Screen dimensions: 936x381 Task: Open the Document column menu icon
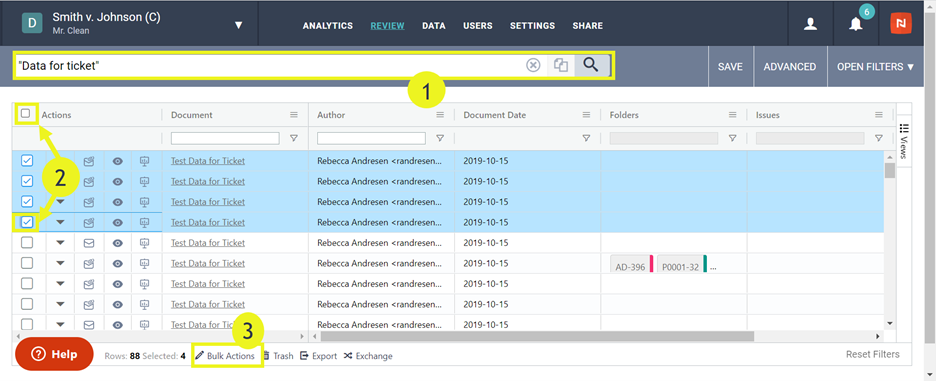pos(294,115)
